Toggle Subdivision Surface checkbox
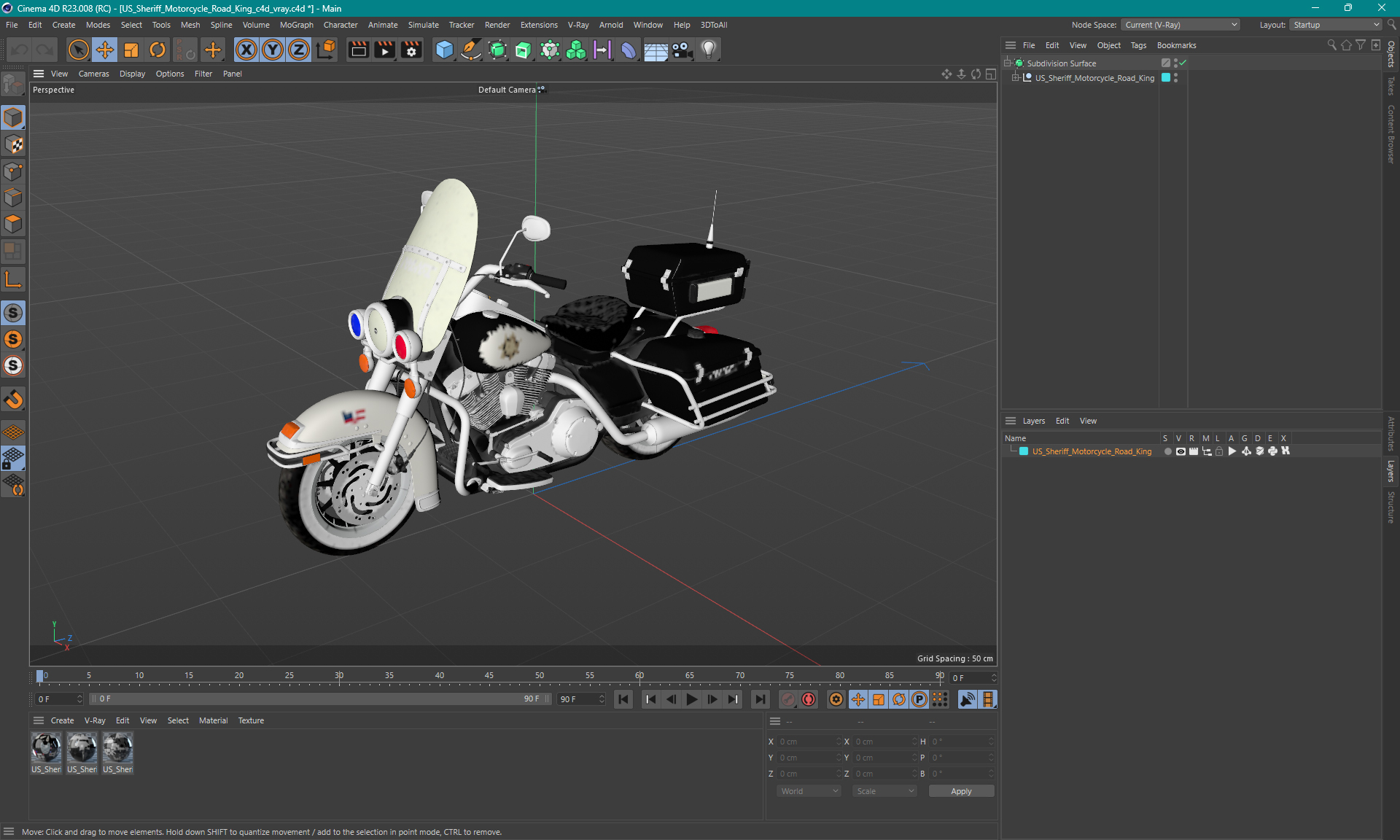The image size is (1400, 840). (x=1183, y=62)
